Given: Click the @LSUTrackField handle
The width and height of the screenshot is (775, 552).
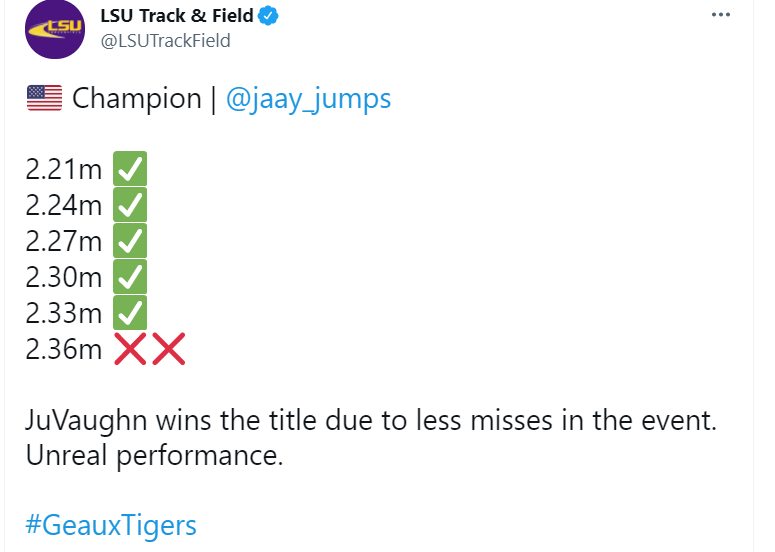Looking at the screenshot, I should [166, 41].
